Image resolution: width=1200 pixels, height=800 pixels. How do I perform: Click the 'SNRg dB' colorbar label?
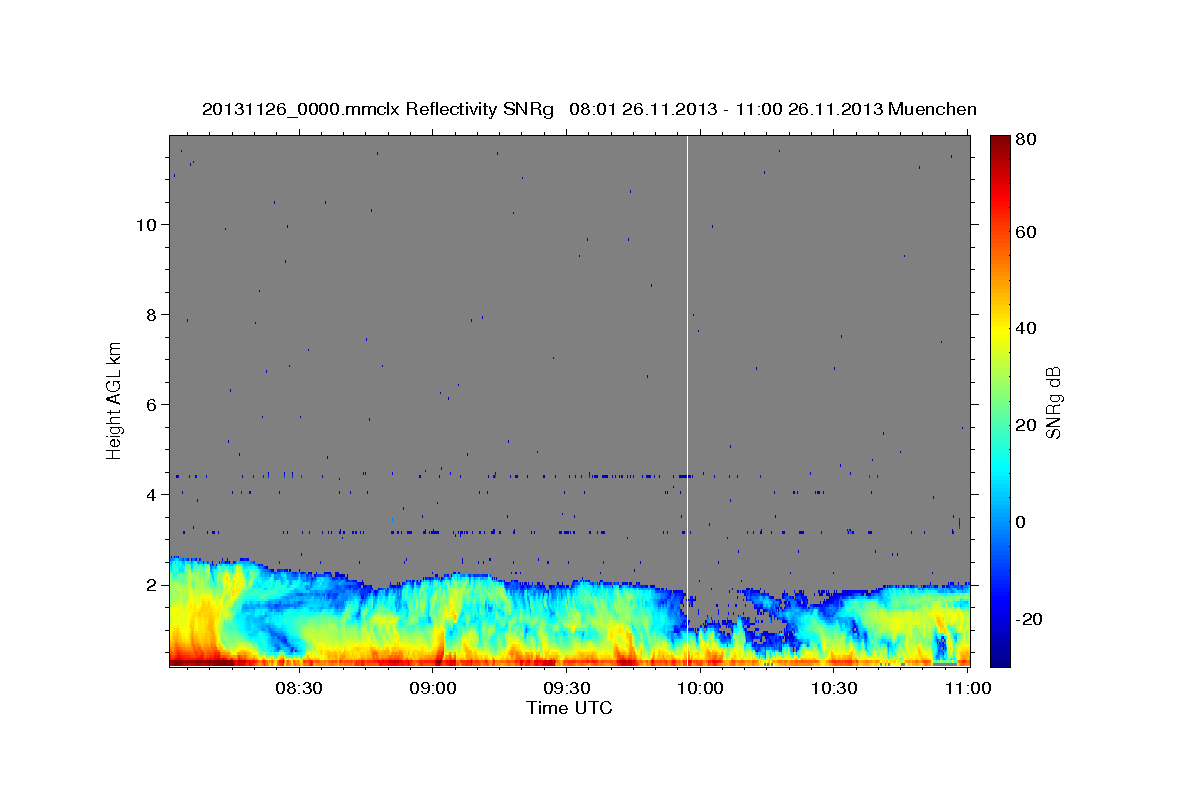click(x=1053, y=402)
